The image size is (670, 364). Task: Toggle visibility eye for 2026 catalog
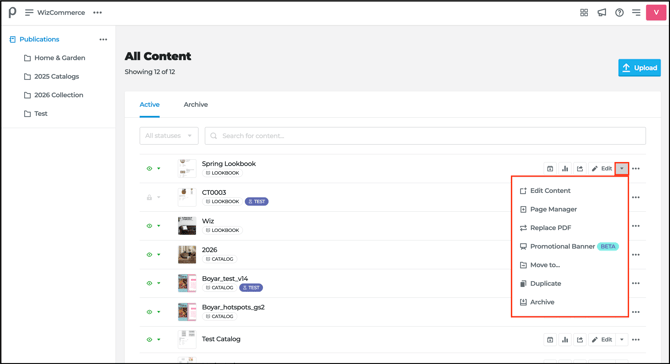149,255
